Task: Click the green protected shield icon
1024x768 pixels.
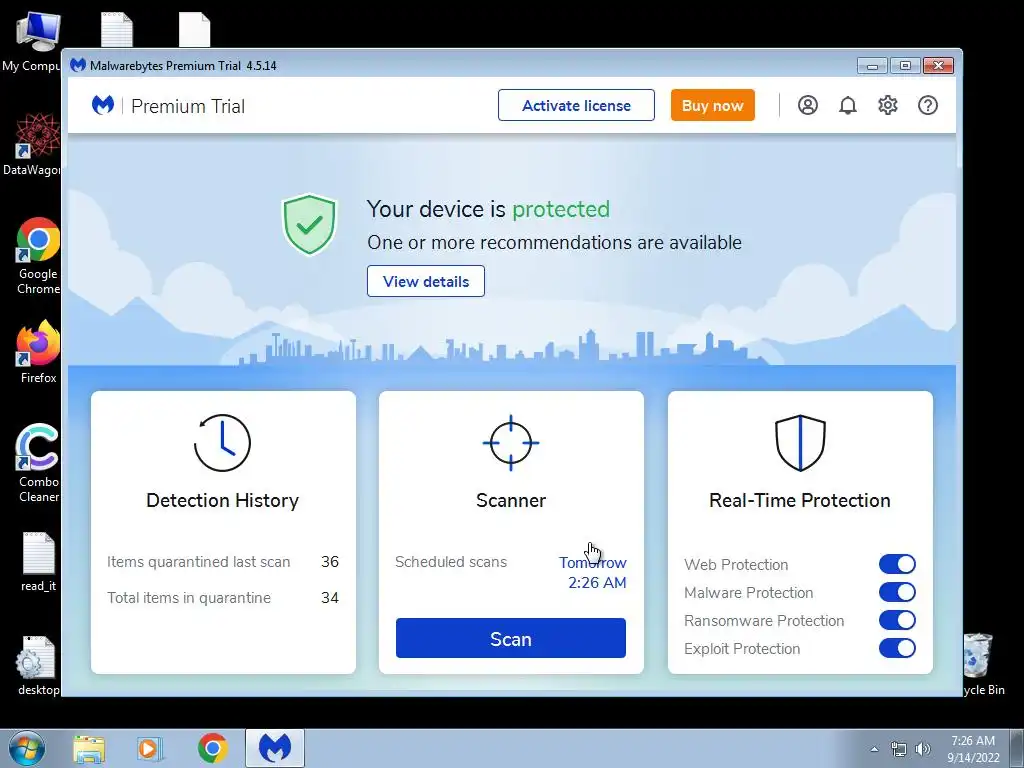Action: pyautogui.click(x=309, y=224)
